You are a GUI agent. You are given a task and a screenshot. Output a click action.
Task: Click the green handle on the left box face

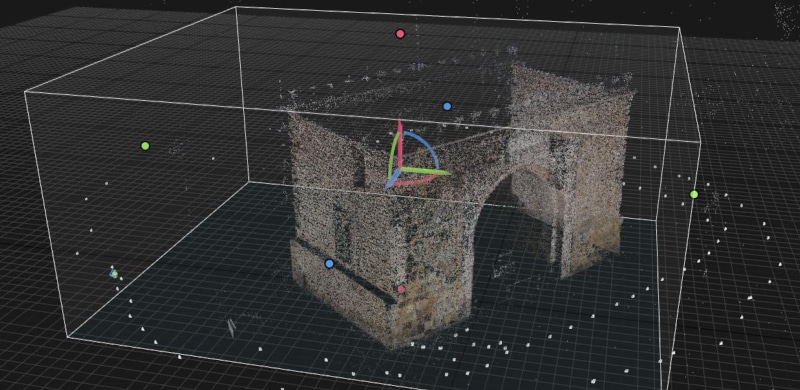145,146
